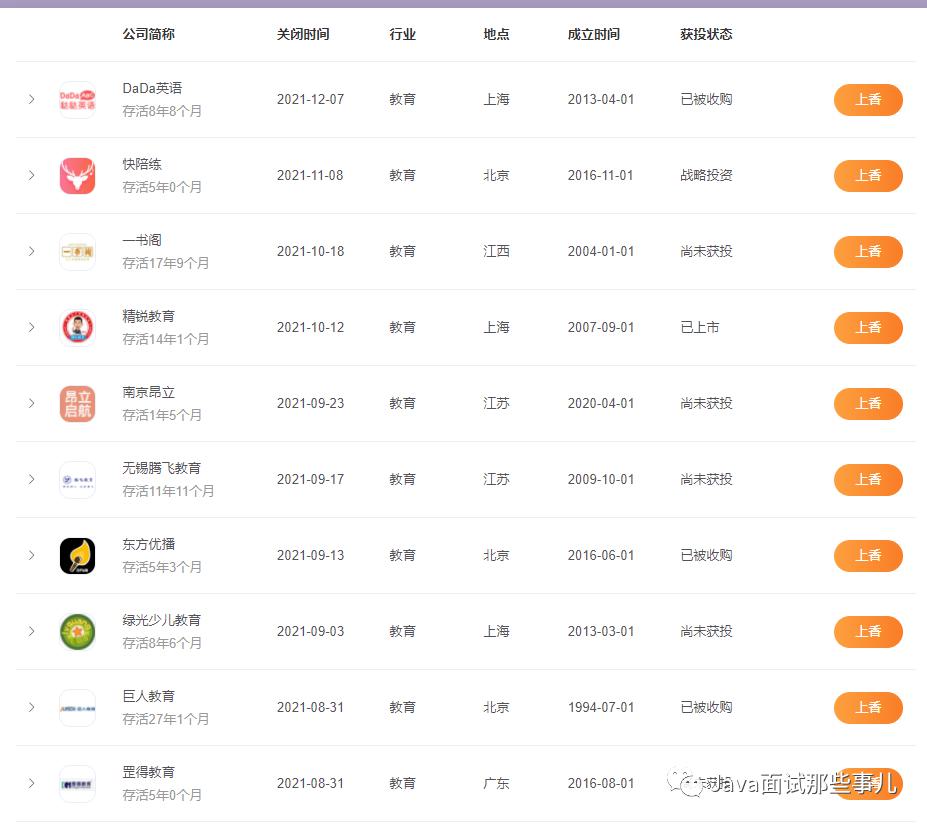The image size is (927, 824).
Task: Offer 上香 to 南京昂立
Action: [x=868, y=404]
